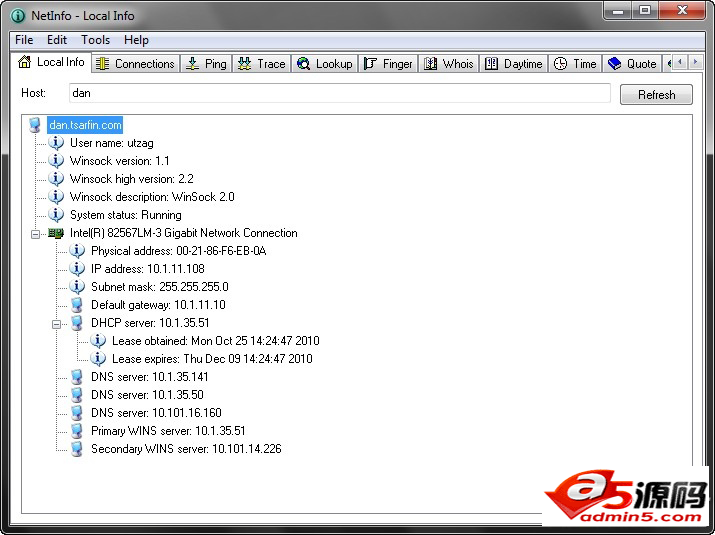Click the NetInfo title bar app icon
The width and height of the screenshot is (715, 535).
point(18,16)
